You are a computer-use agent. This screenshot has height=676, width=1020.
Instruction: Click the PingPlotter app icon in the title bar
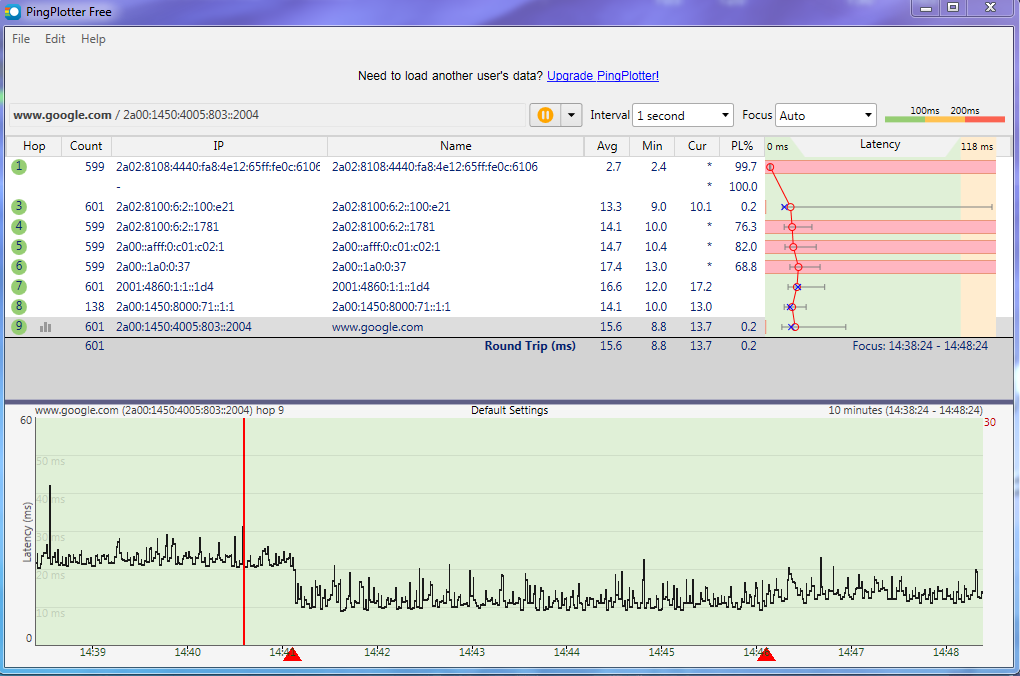click(12, 12)
